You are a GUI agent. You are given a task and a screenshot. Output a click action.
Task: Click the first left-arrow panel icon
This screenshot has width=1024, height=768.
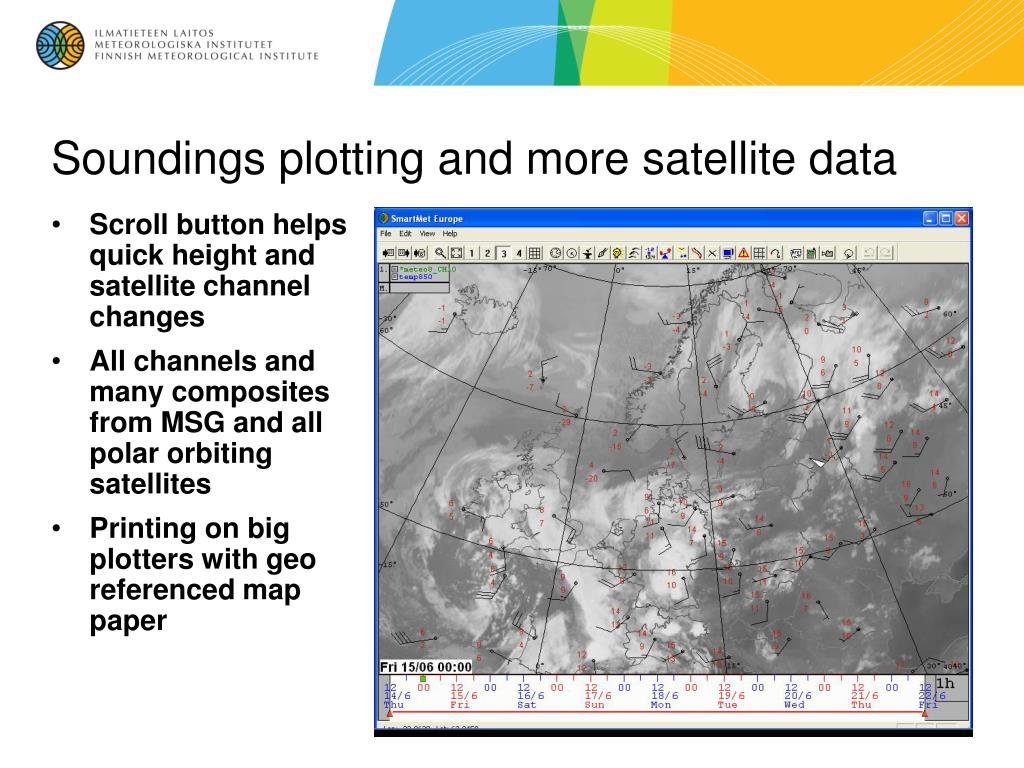pyautogui.click(x=388, y=253)
